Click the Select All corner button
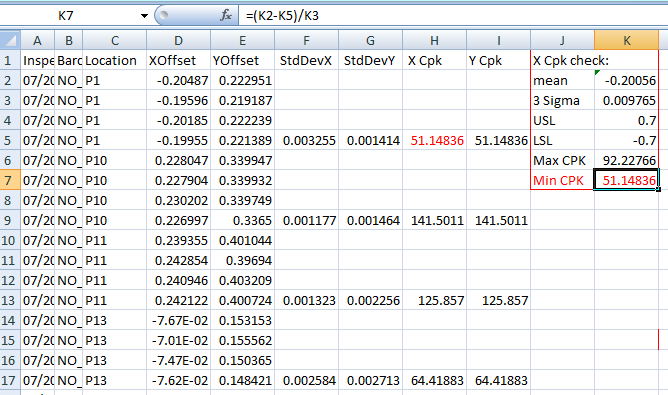 pos(10,40)
